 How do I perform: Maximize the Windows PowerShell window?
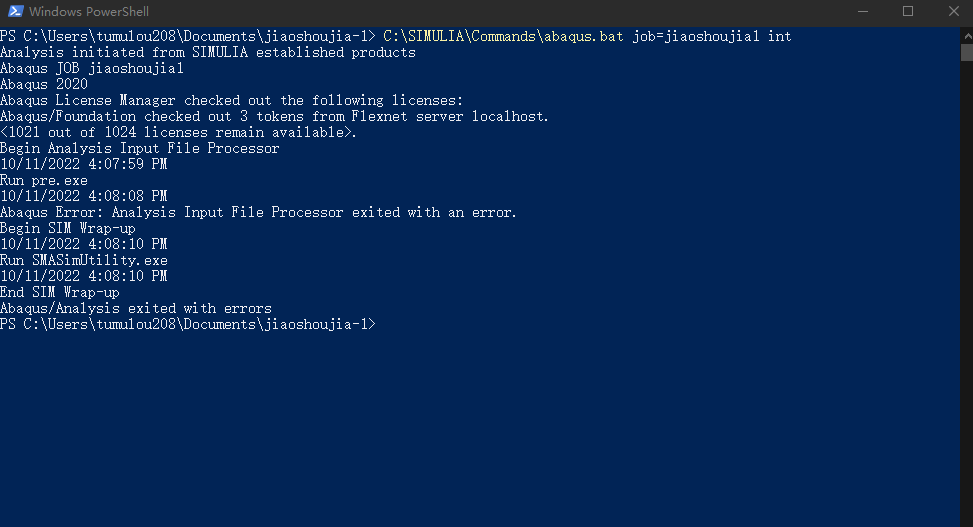[908, 12]
